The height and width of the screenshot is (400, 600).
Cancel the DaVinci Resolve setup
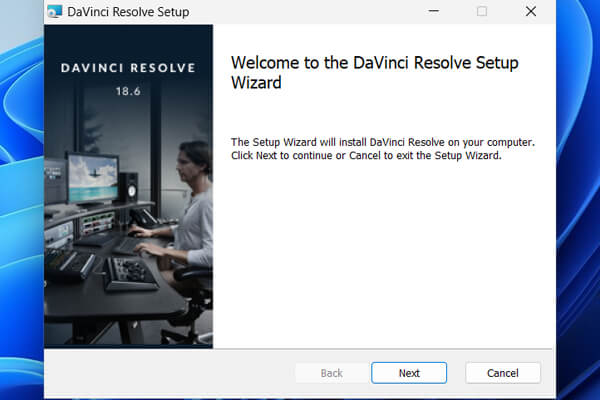click(503, 373)
